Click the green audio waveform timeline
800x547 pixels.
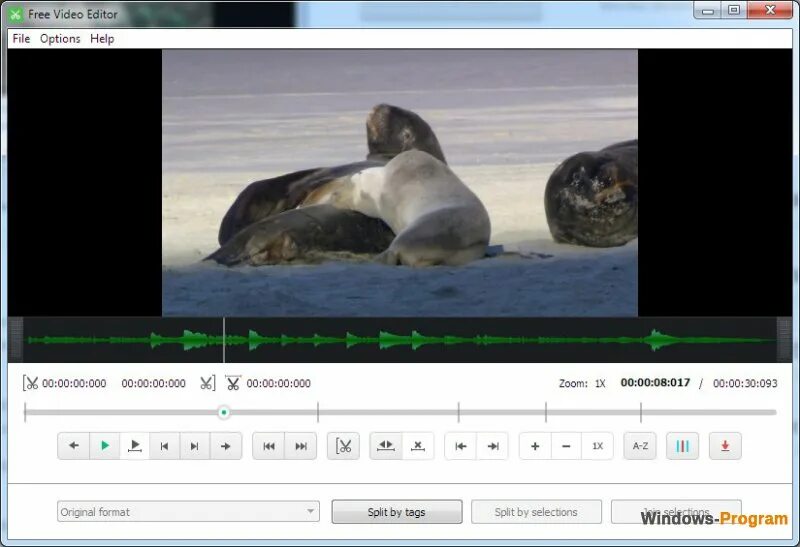pyautogui.click(x=400, y=340)
